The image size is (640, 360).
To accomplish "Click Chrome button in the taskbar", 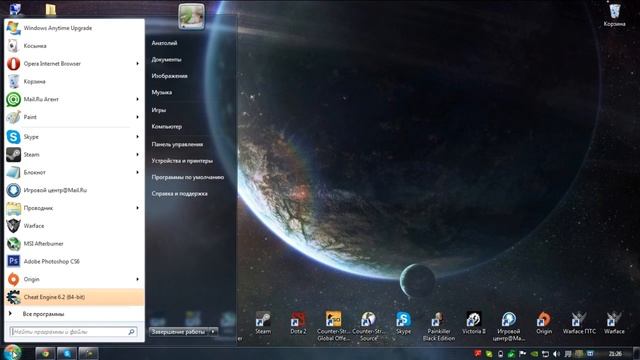I will (x=45, y=353).
